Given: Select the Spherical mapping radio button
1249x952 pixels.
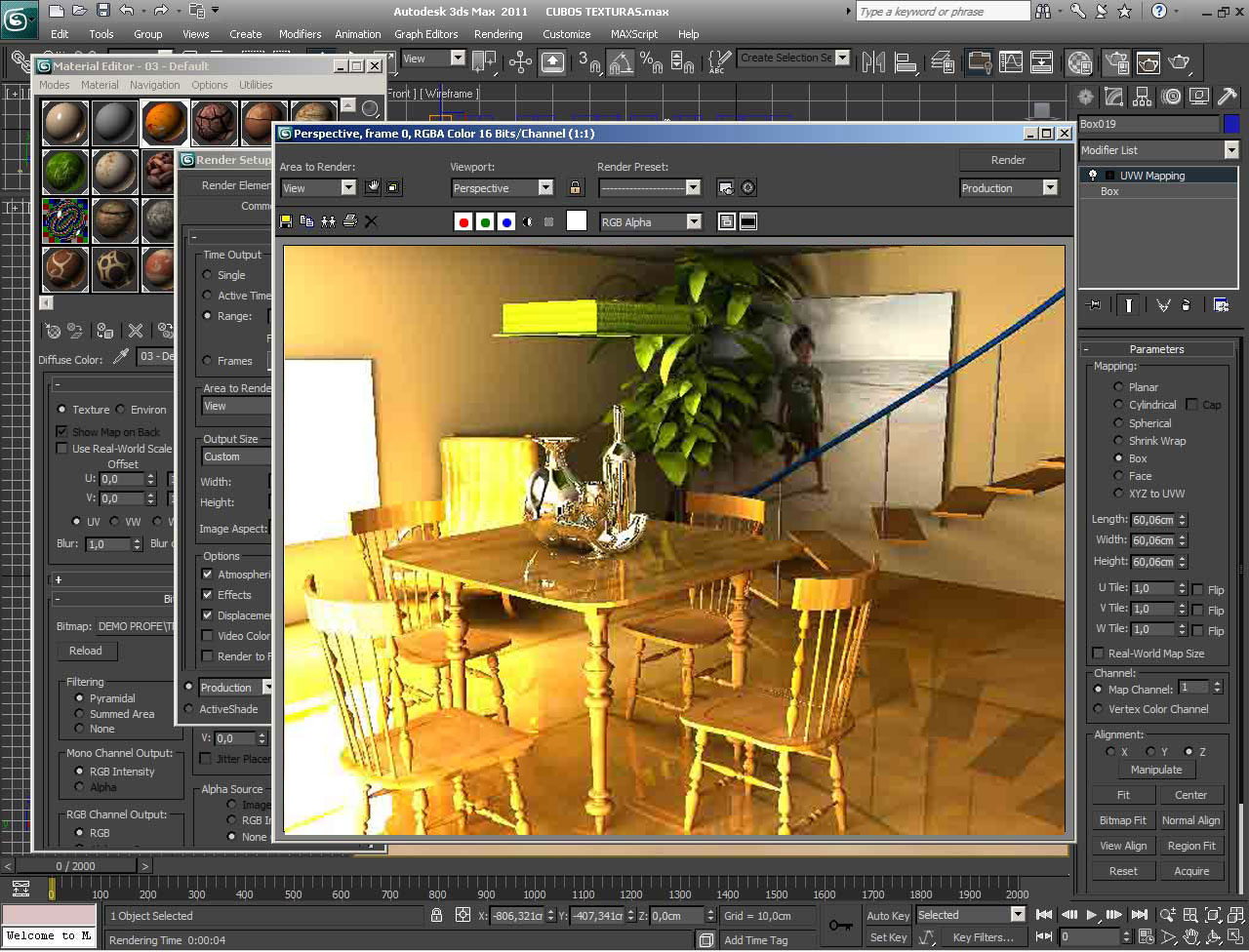Looking at the screenshot, I should [x=1118, y=423].
